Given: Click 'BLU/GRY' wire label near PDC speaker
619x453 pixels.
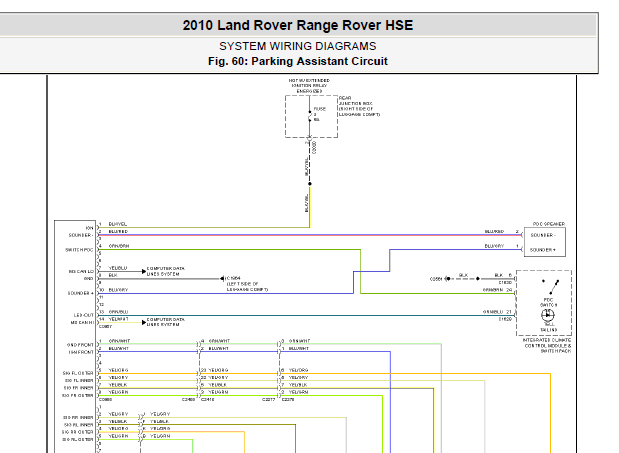Looking at the screenshot, I should click(494, 246).
